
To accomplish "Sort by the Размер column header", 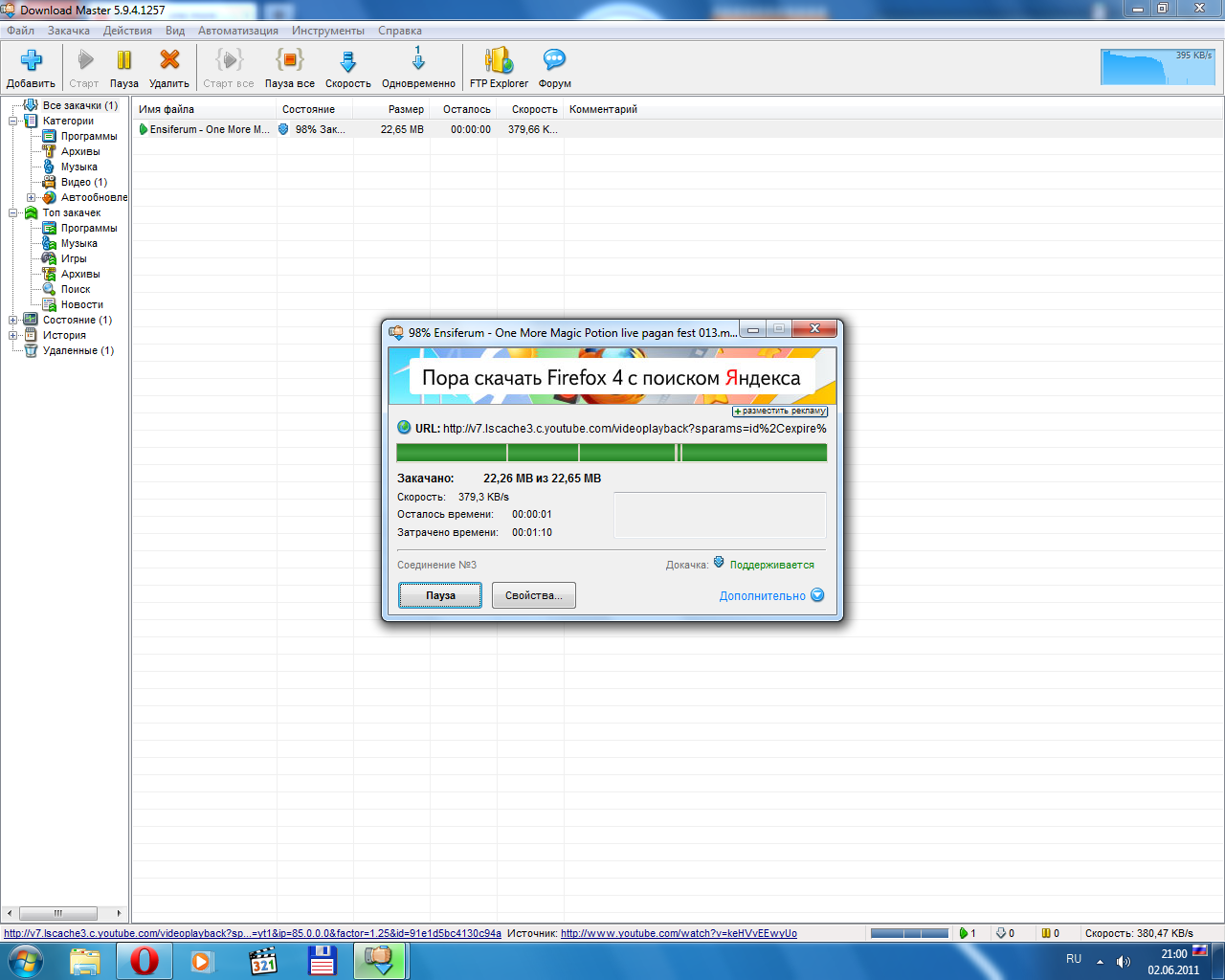I will pyautogui.click(x=390, y=109).
